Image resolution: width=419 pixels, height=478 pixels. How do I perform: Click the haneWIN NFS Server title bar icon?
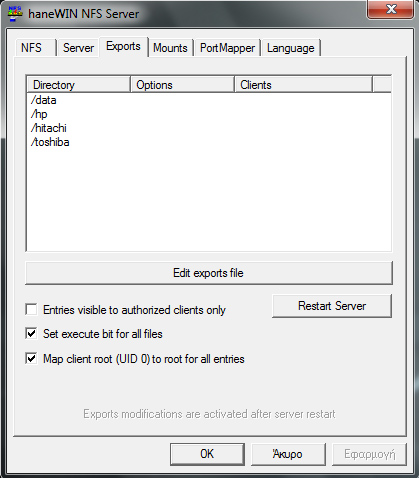(x=15, y=13)
